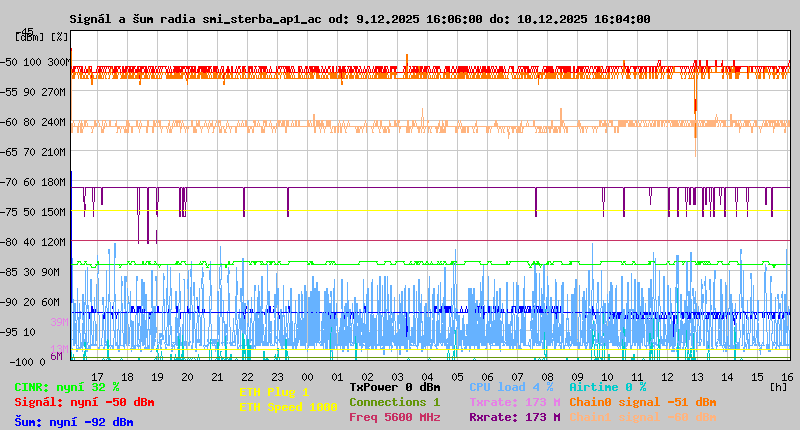The image size is (800, 430).
Task: Click the yellow 'ETH Plug 1' legend label
Action: pos(274,392)
